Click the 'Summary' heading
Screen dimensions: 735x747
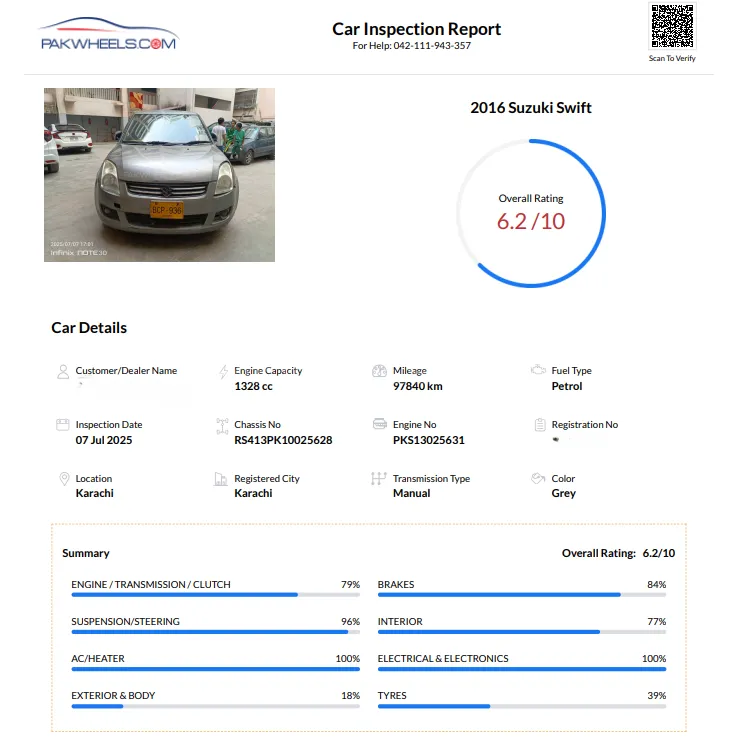(86, 553)
